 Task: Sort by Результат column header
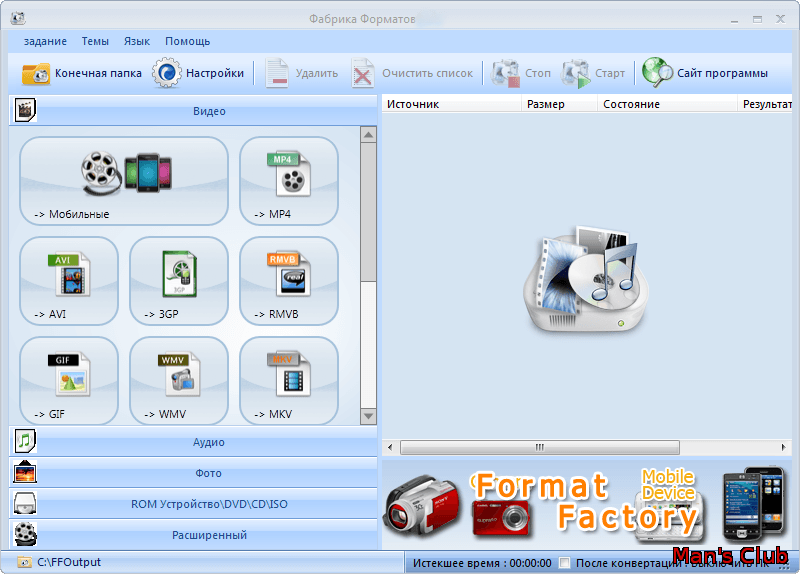[765, 104]
